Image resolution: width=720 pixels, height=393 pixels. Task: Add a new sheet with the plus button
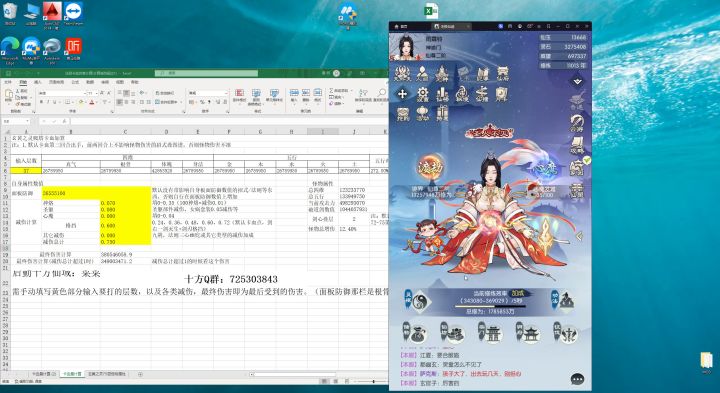[140, 374]
